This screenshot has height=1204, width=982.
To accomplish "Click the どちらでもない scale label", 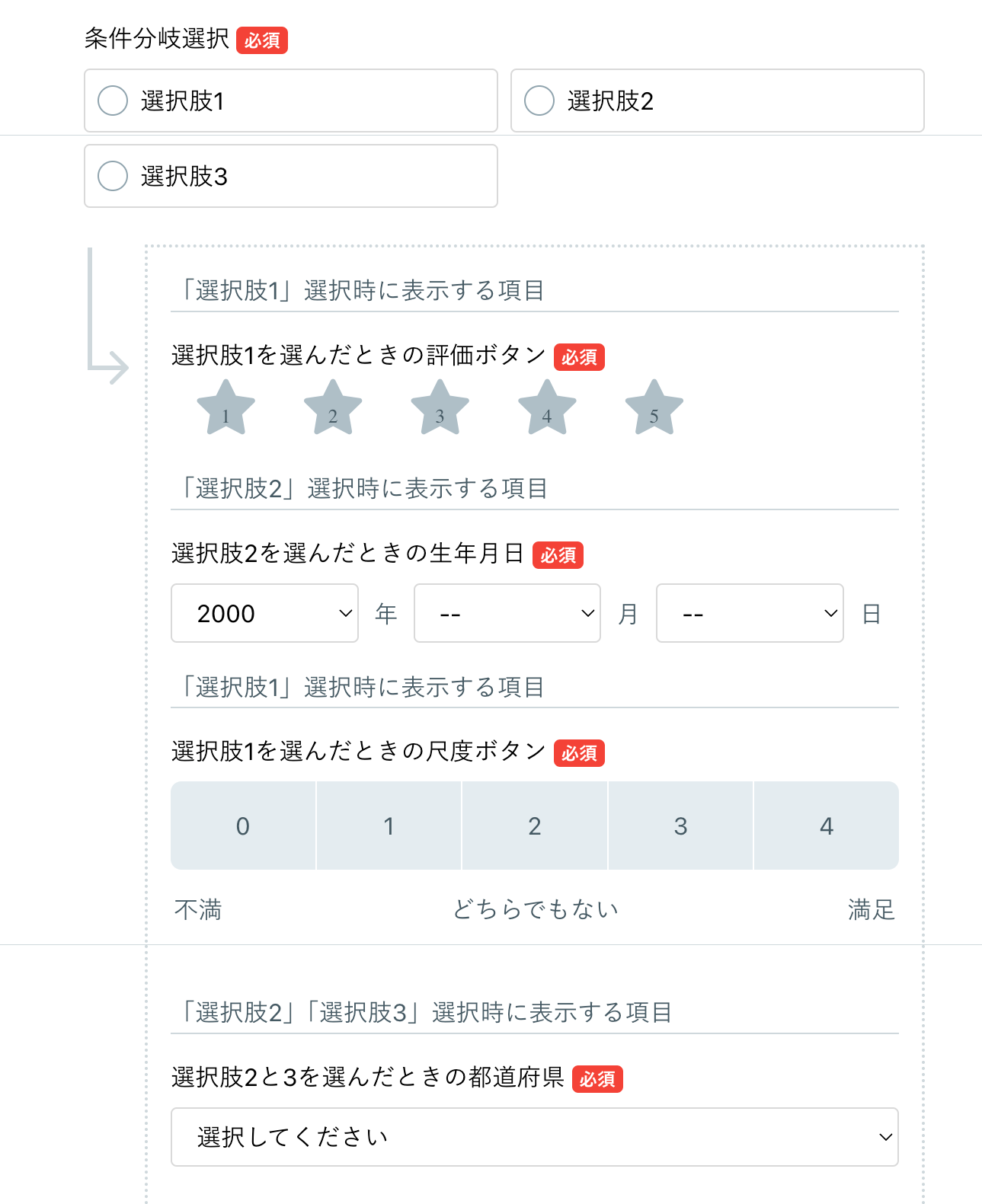I will [x=535, y=909].
